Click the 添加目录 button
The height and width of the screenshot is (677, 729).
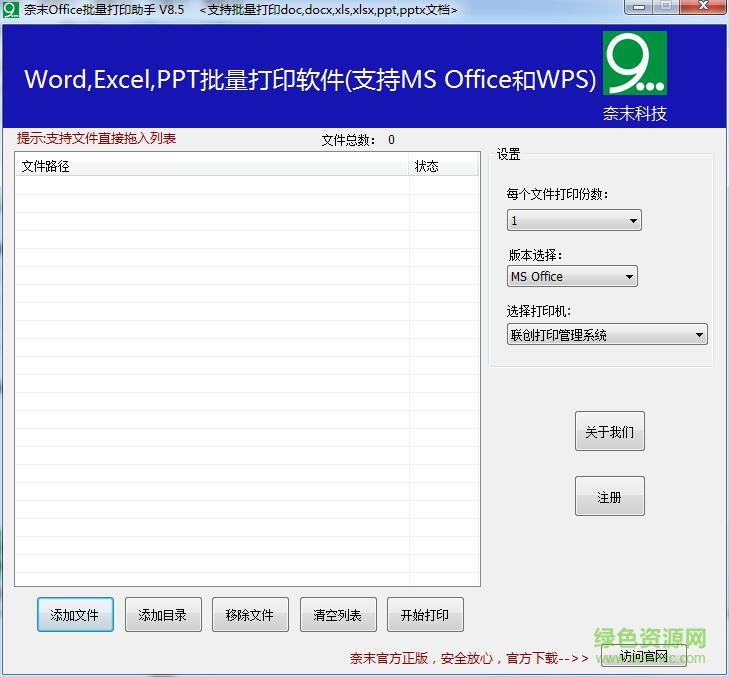(163, 615)
